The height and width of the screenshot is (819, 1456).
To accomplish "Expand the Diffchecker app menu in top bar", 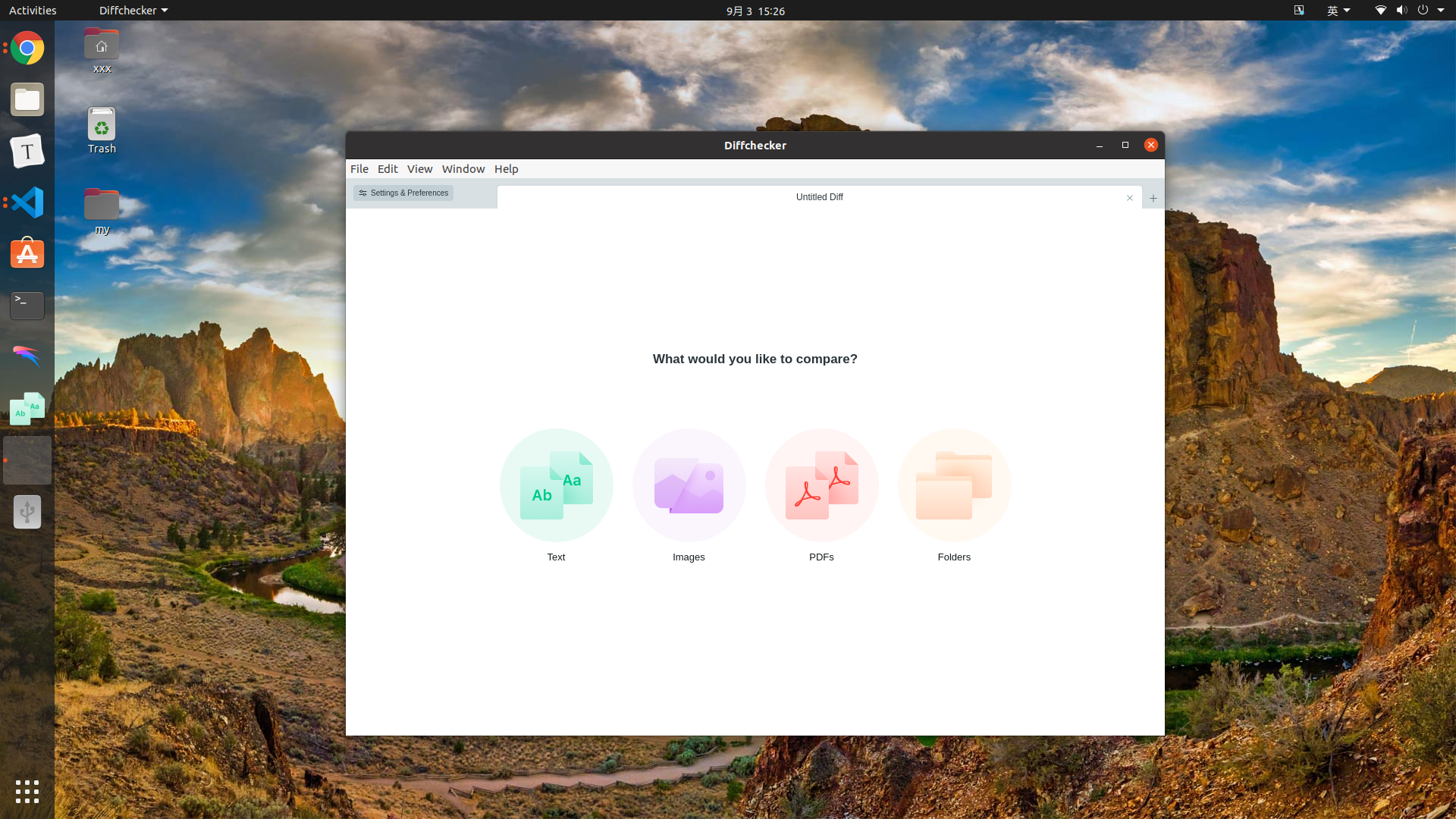I will click(x=133, y=11).
